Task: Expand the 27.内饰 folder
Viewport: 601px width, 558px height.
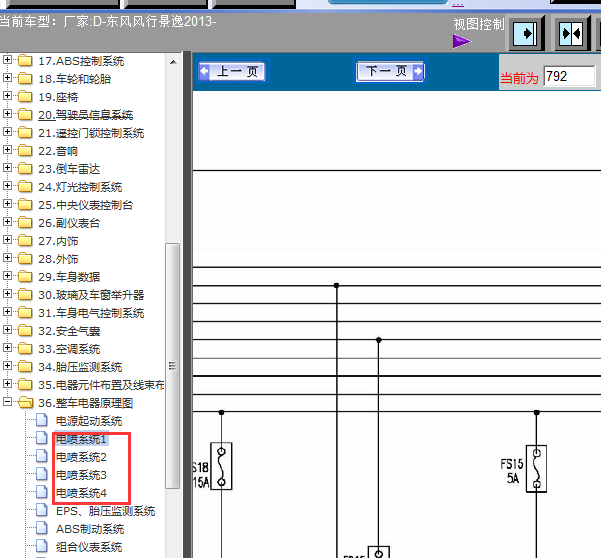Action: (7, 240)
